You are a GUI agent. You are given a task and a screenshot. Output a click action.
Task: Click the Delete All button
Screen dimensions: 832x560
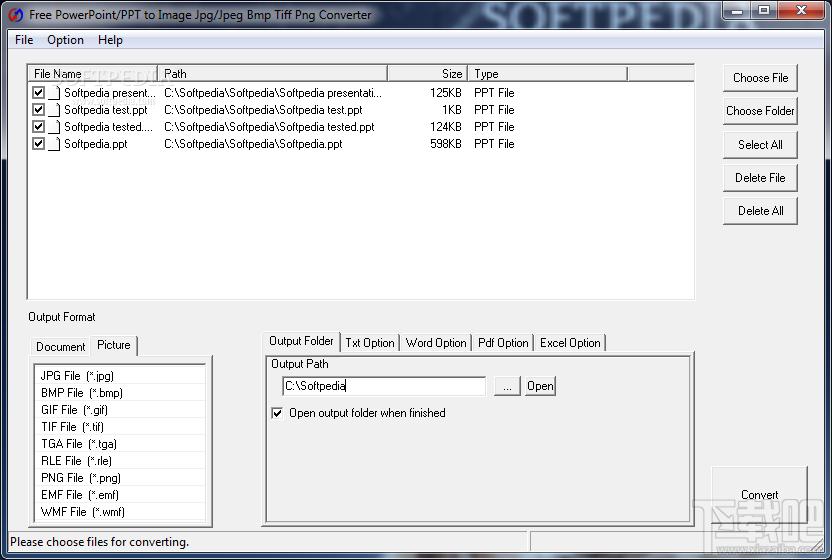(x=760, y=211)
